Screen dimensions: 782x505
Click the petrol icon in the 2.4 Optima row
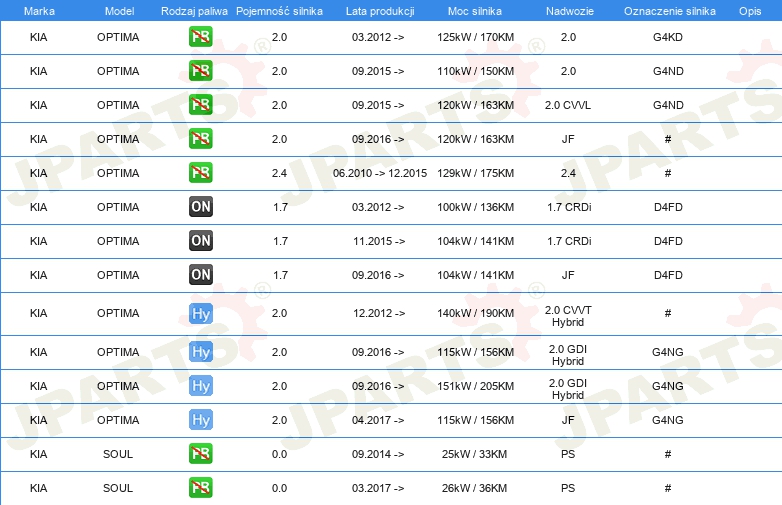click(200, 172)
